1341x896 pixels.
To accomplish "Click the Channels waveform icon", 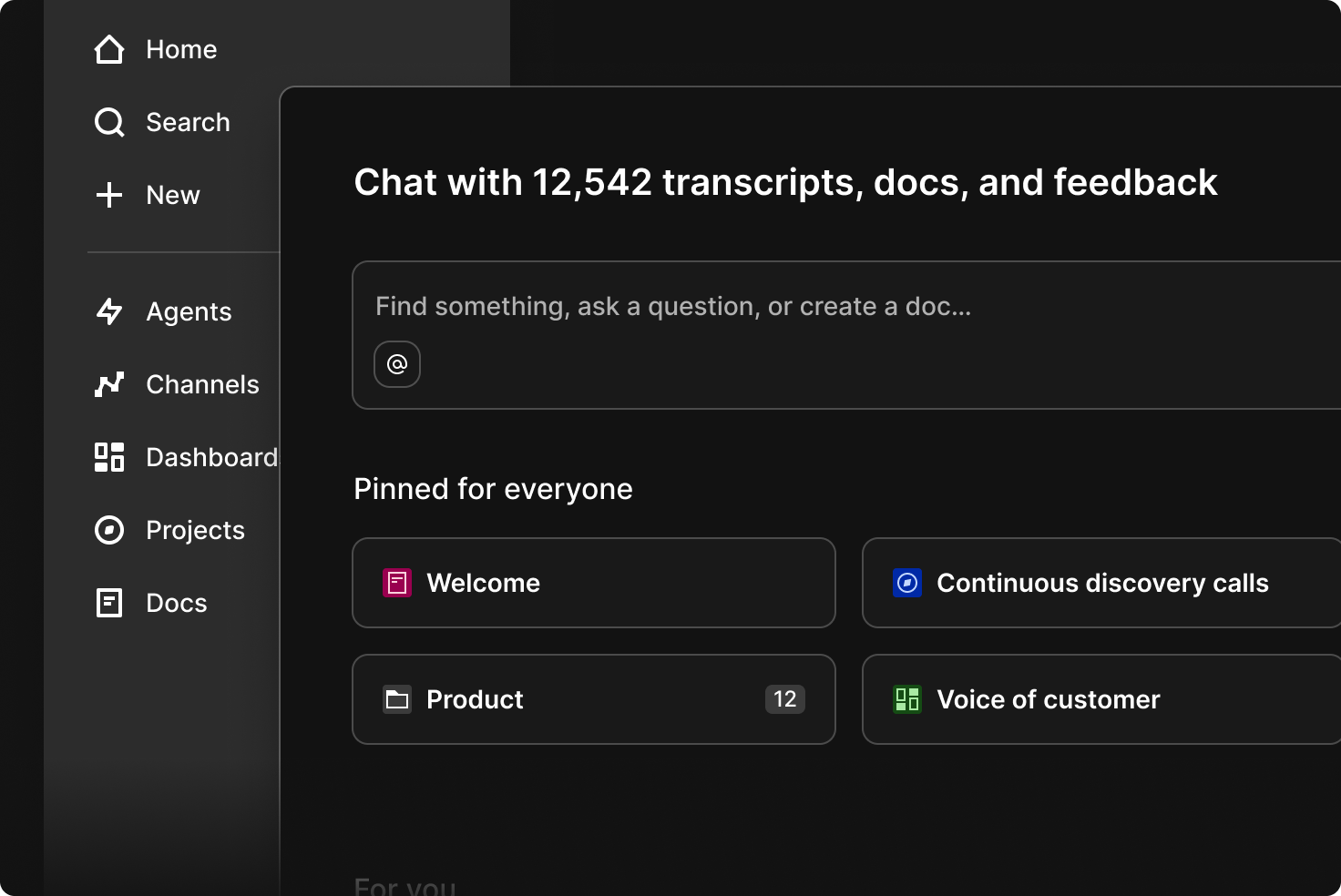I will [108, 384].
